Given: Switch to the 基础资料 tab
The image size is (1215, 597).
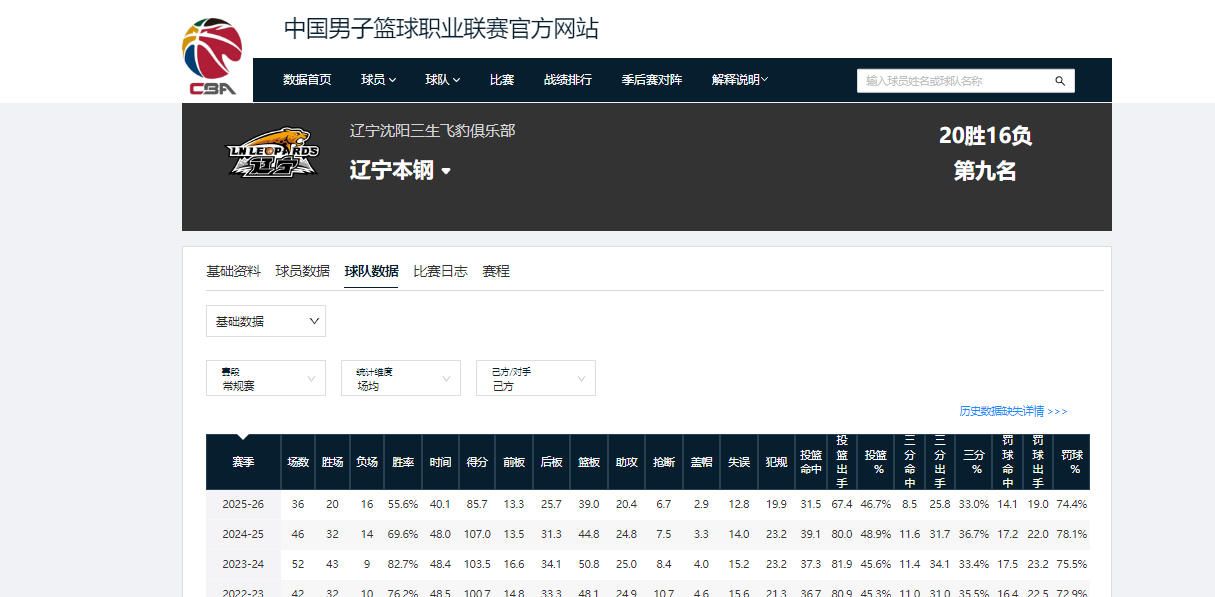Looking at the screenshot, I should coord(233,271).
